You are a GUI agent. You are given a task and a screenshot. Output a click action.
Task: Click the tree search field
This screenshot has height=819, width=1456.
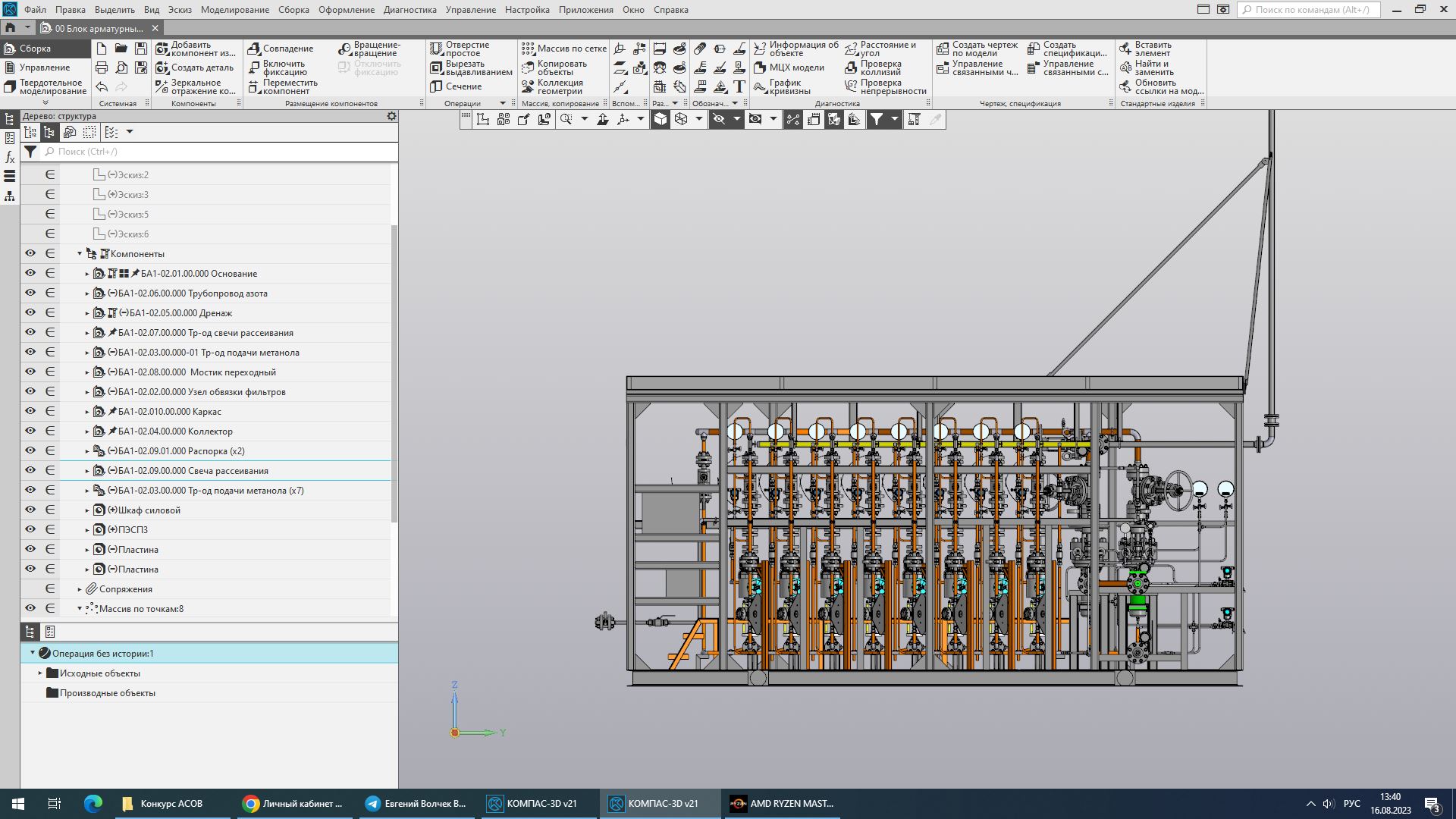(220, 152)
